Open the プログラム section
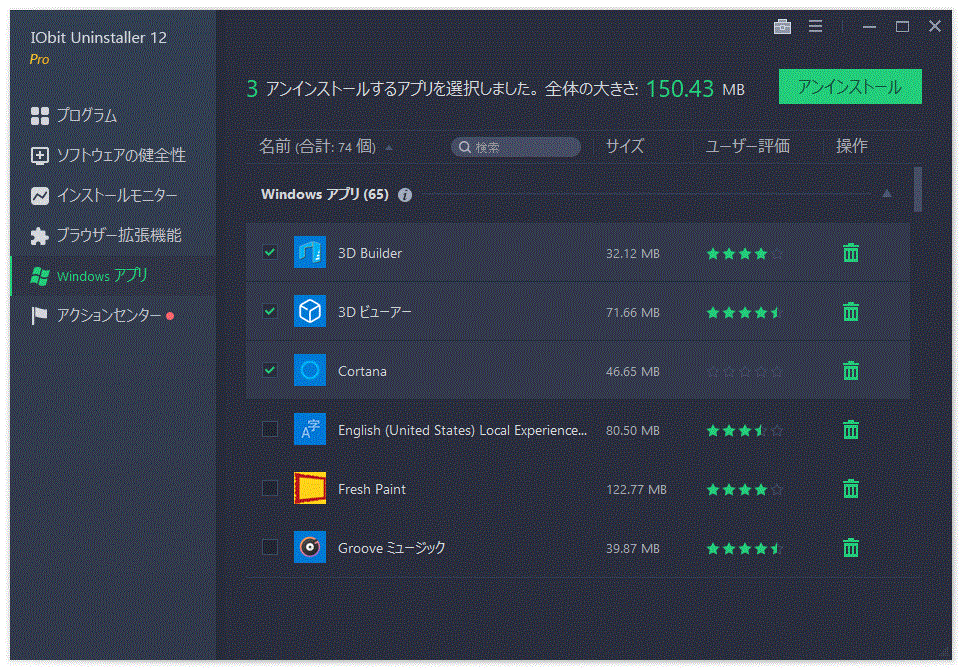962x670 pixels. pos(112,115)
